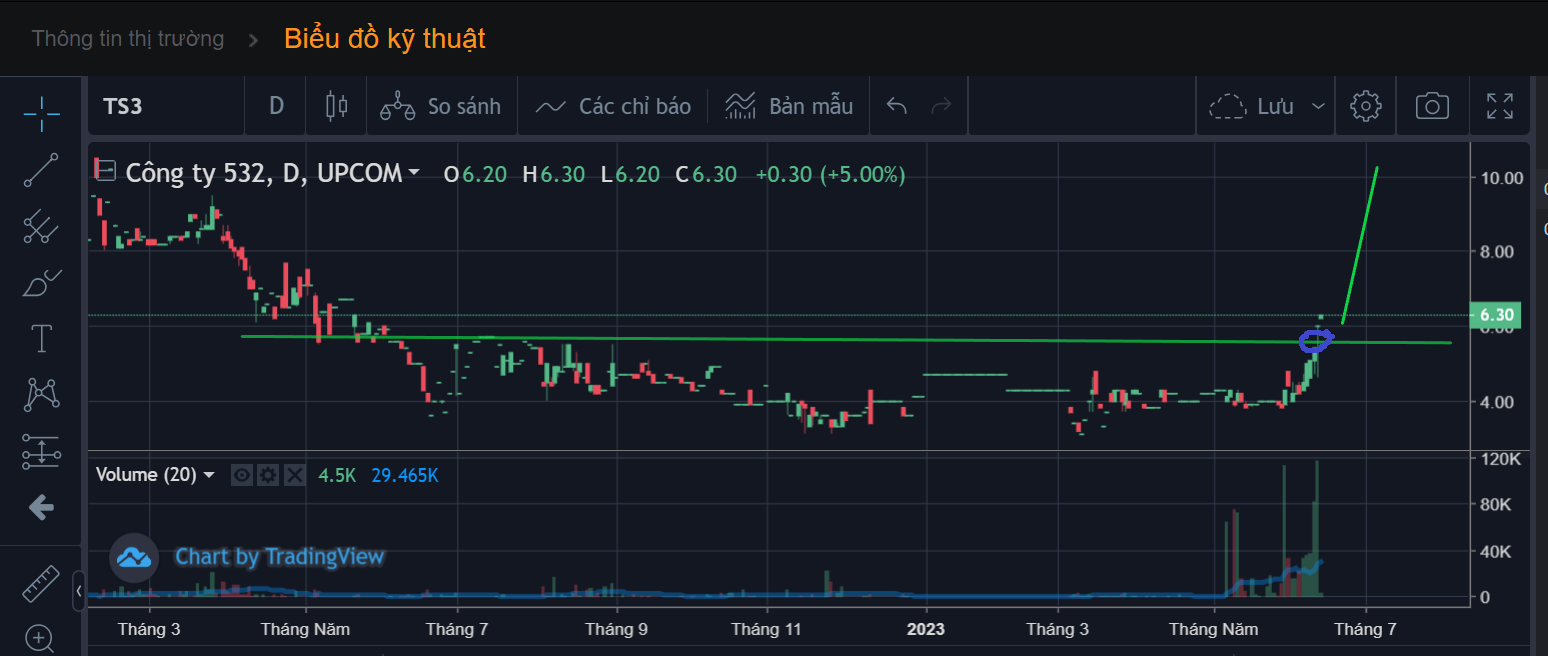This screenshot has height=656, width=1548.
Task: Select the pitchfork tool
Action: (x=41, y=227)
